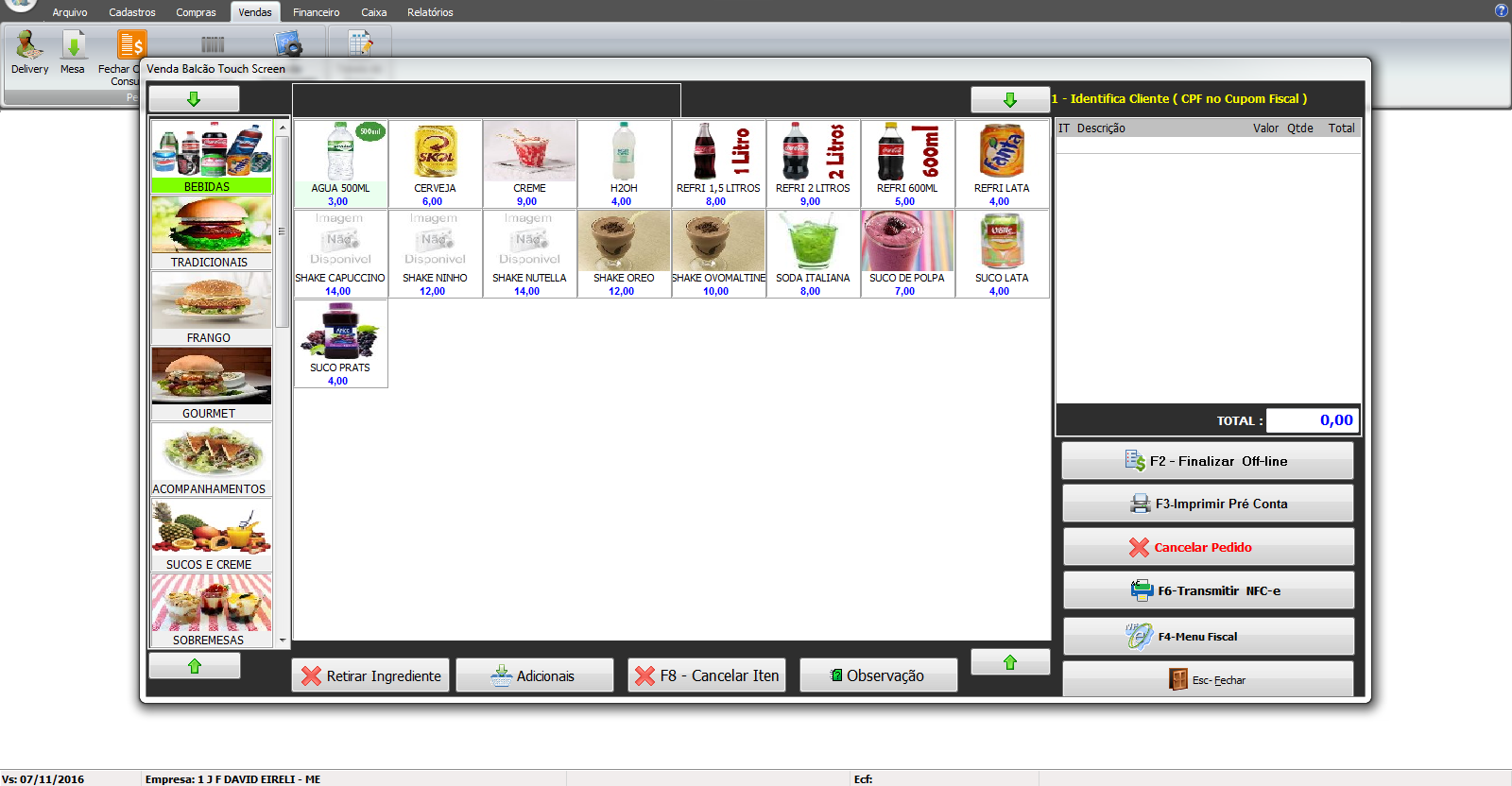
Task: Click the Descrição column header
Action: tap(1101, 128)
